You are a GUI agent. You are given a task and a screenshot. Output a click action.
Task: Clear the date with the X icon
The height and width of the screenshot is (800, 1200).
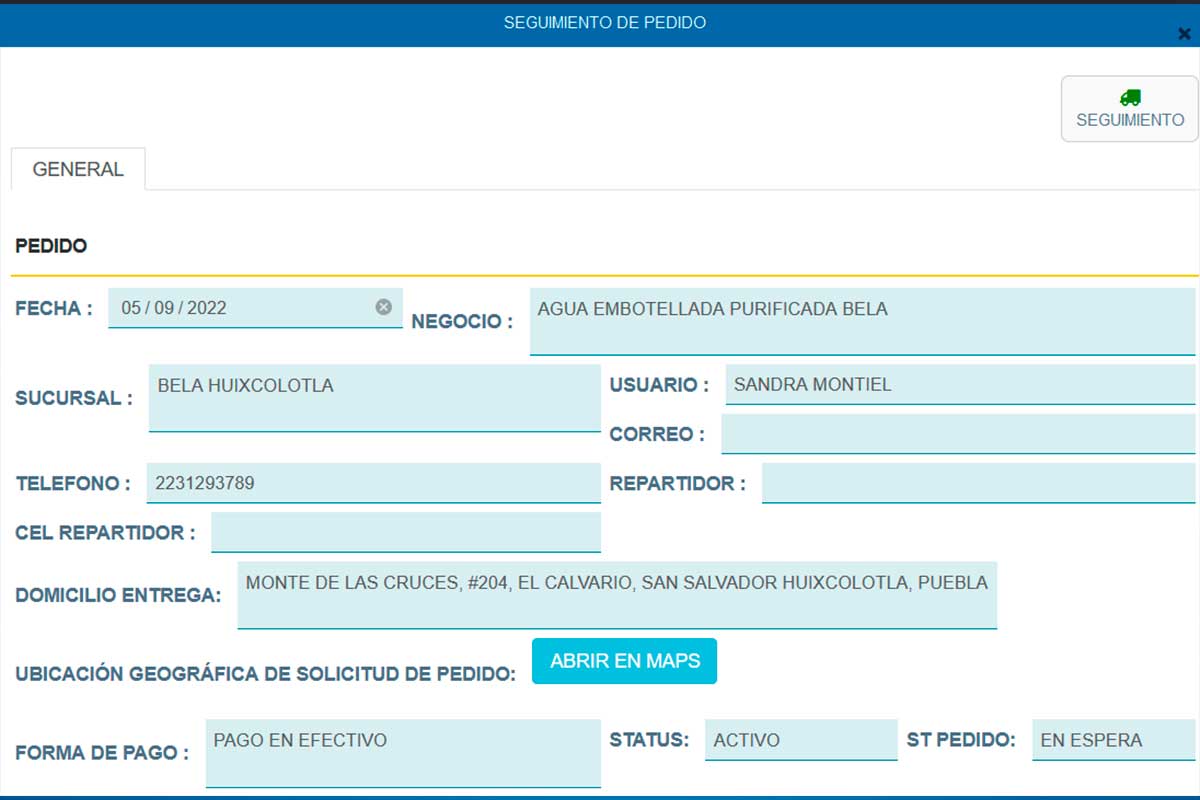click(x=383, y=307)
